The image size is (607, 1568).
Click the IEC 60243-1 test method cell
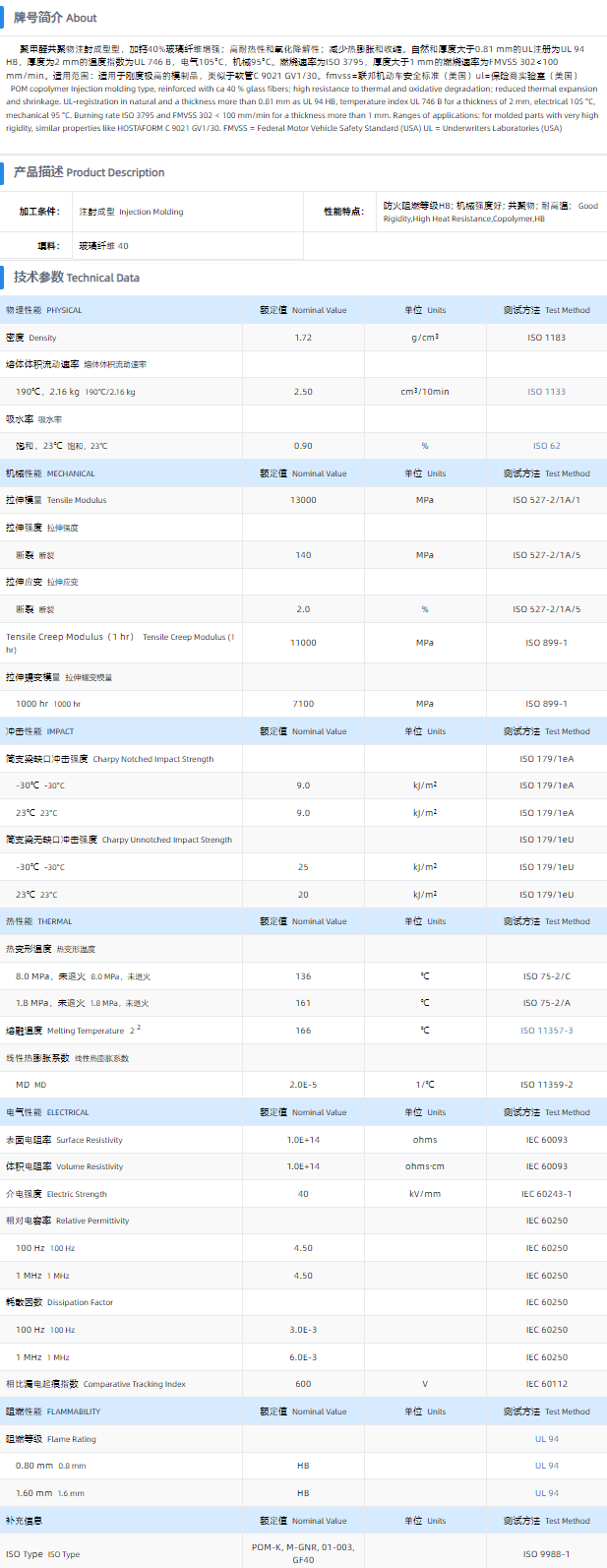click(x=546, y=1194)
